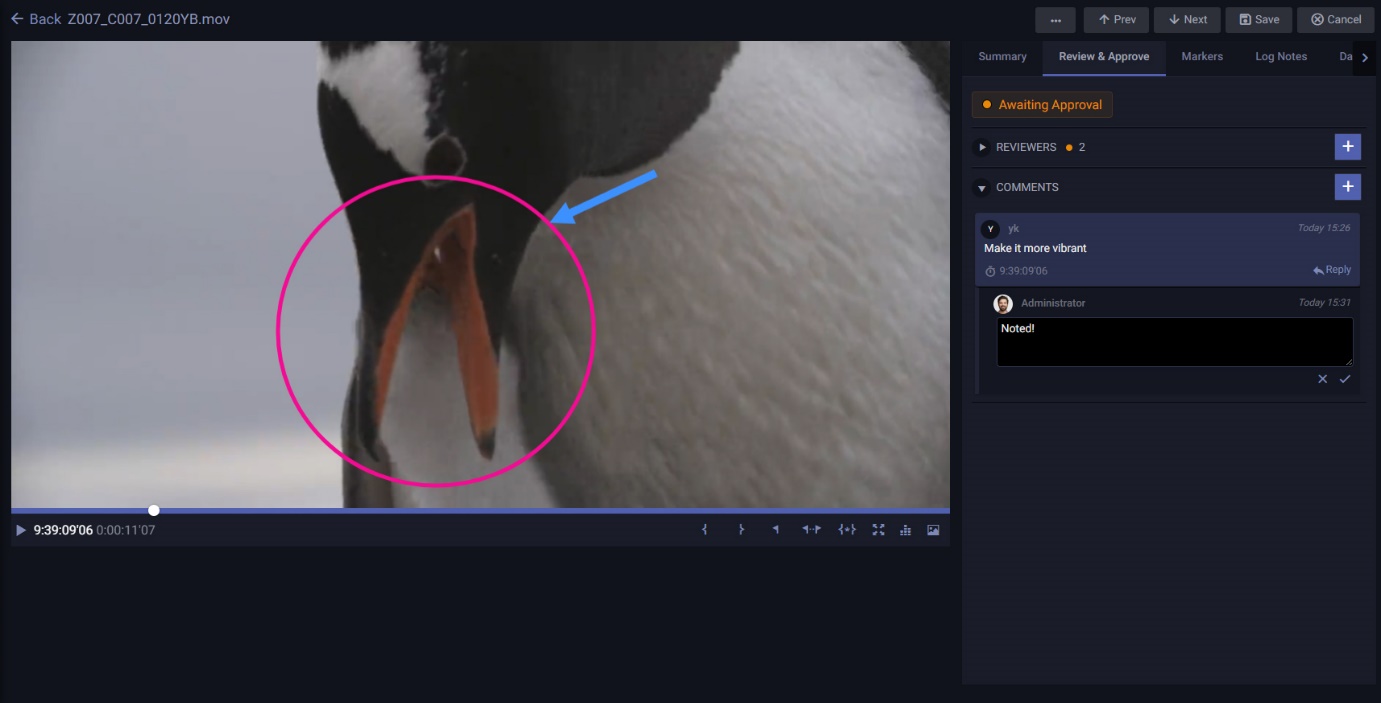The height and width of the screenshot is (703, 1381).
Task: Select the Review & Approve tab
Action: point(1104,57)
